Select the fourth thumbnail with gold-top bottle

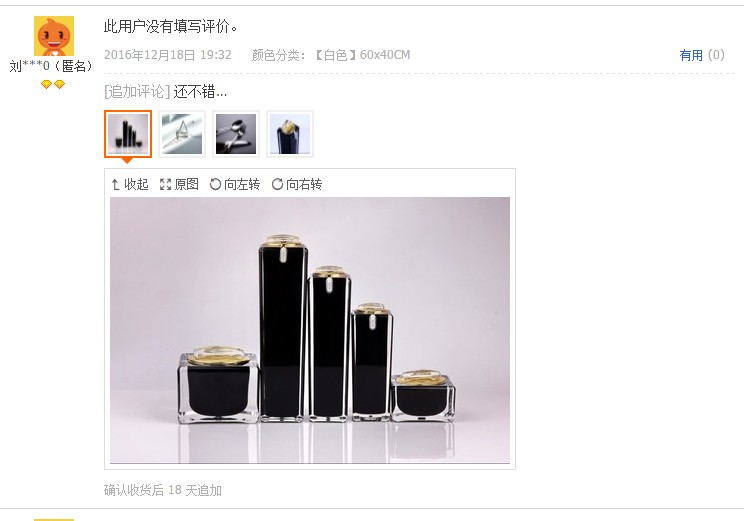click(x=290, y=134)
